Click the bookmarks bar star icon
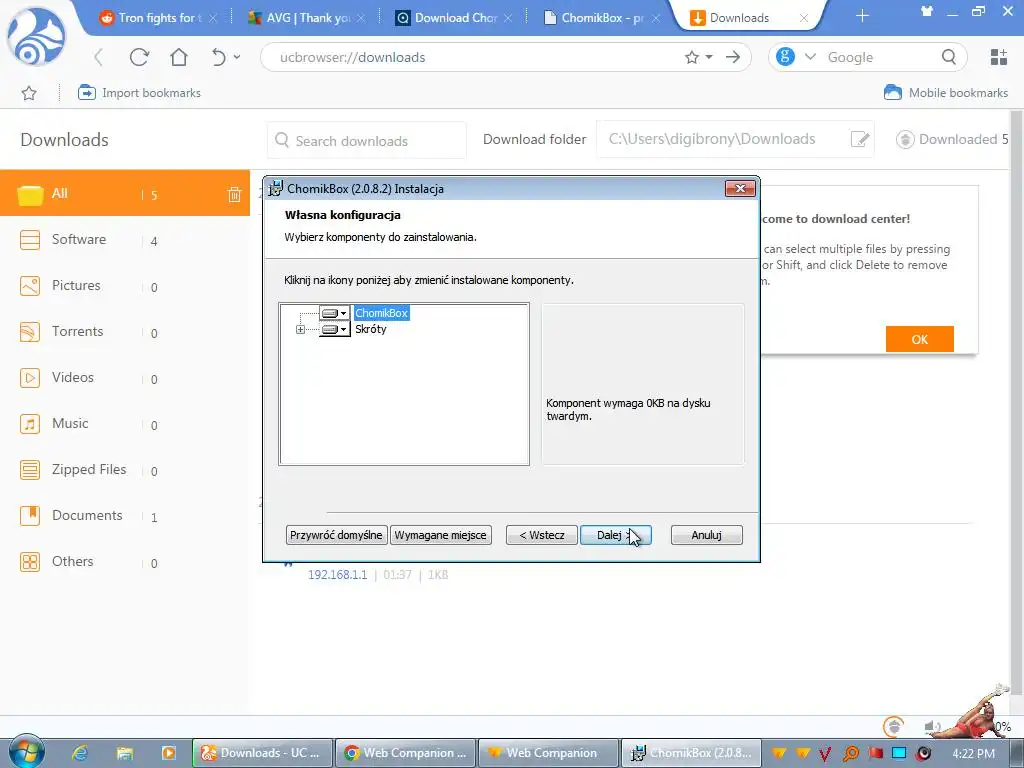Image resolution: width=1024 pixels, height=768 pixels. coord(29,93)
